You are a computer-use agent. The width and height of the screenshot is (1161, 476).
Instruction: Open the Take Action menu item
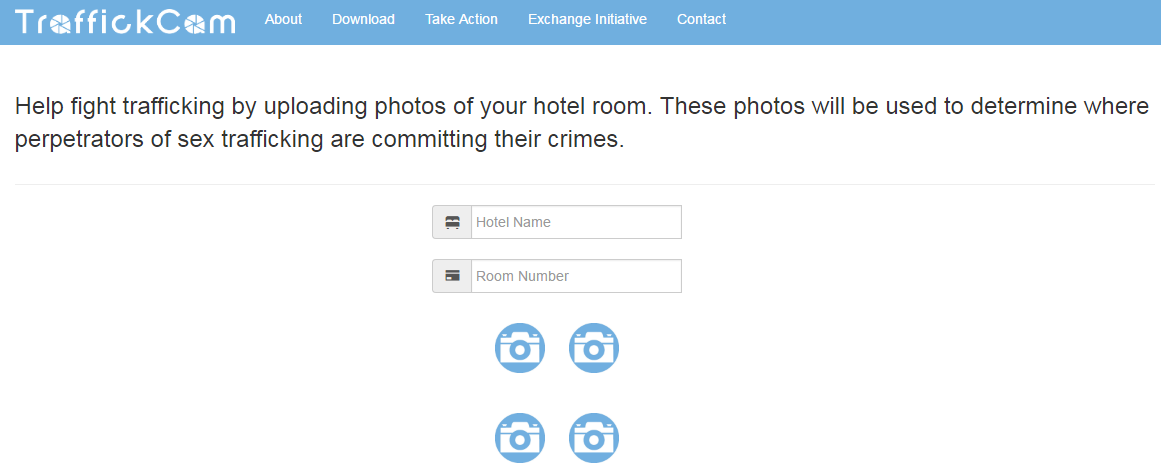pyautogui.click(x=461, y=19)
